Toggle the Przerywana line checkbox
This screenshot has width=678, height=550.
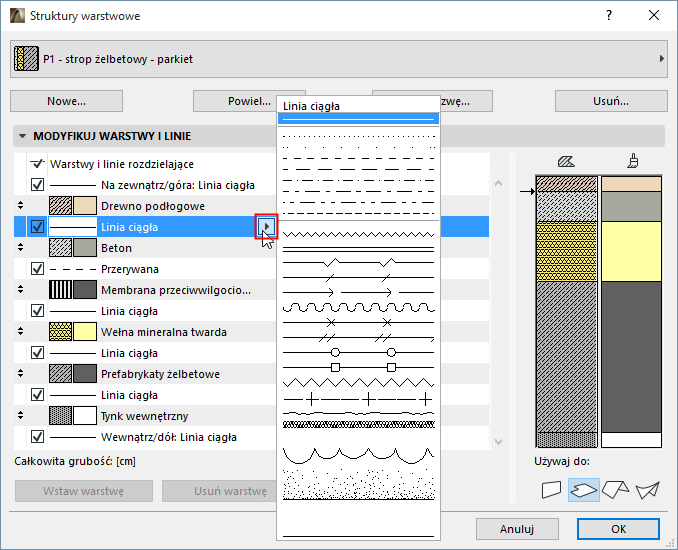pyautogui.click(x=38, y=269)
